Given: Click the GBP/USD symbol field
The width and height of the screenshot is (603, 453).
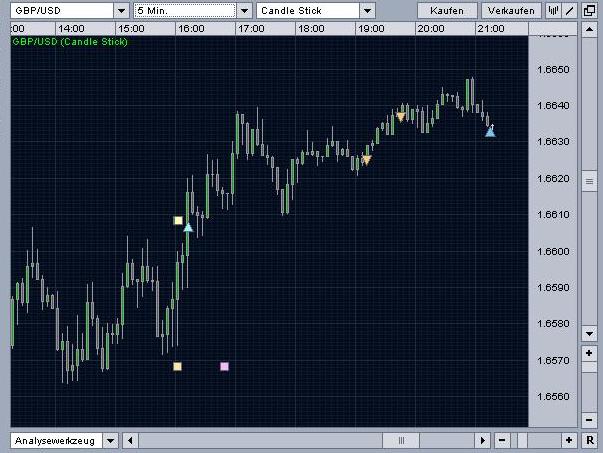Looking at the screenshot, I should pos(62,11).
